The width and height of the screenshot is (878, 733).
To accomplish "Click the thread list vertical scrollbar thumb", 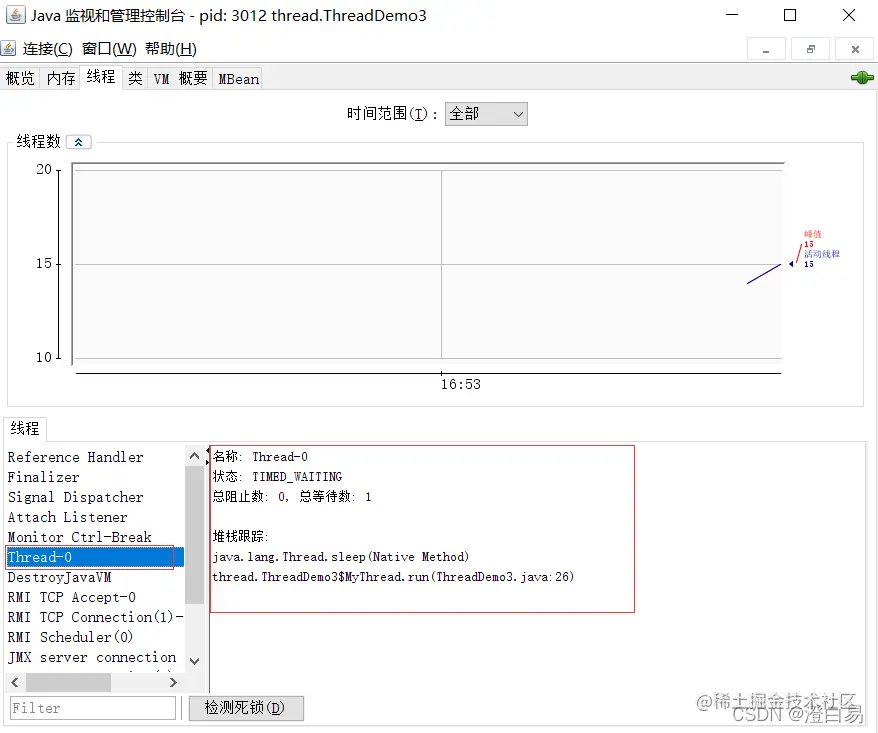I will [x=194, y=535].
